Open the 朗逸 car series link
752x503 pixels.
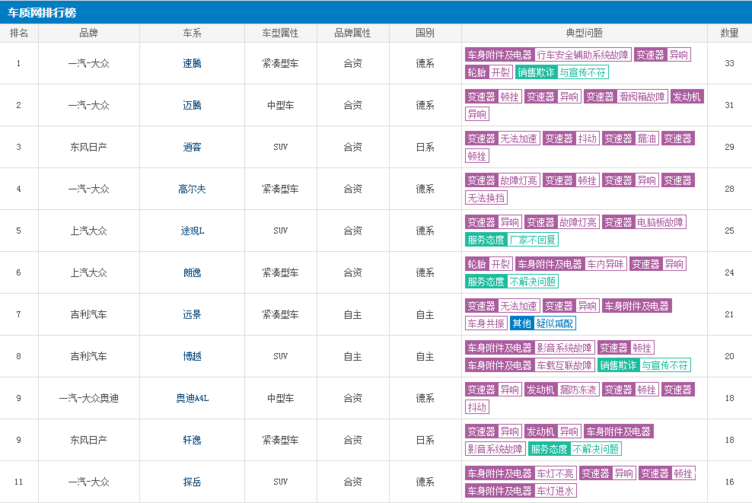coord(192,272)
